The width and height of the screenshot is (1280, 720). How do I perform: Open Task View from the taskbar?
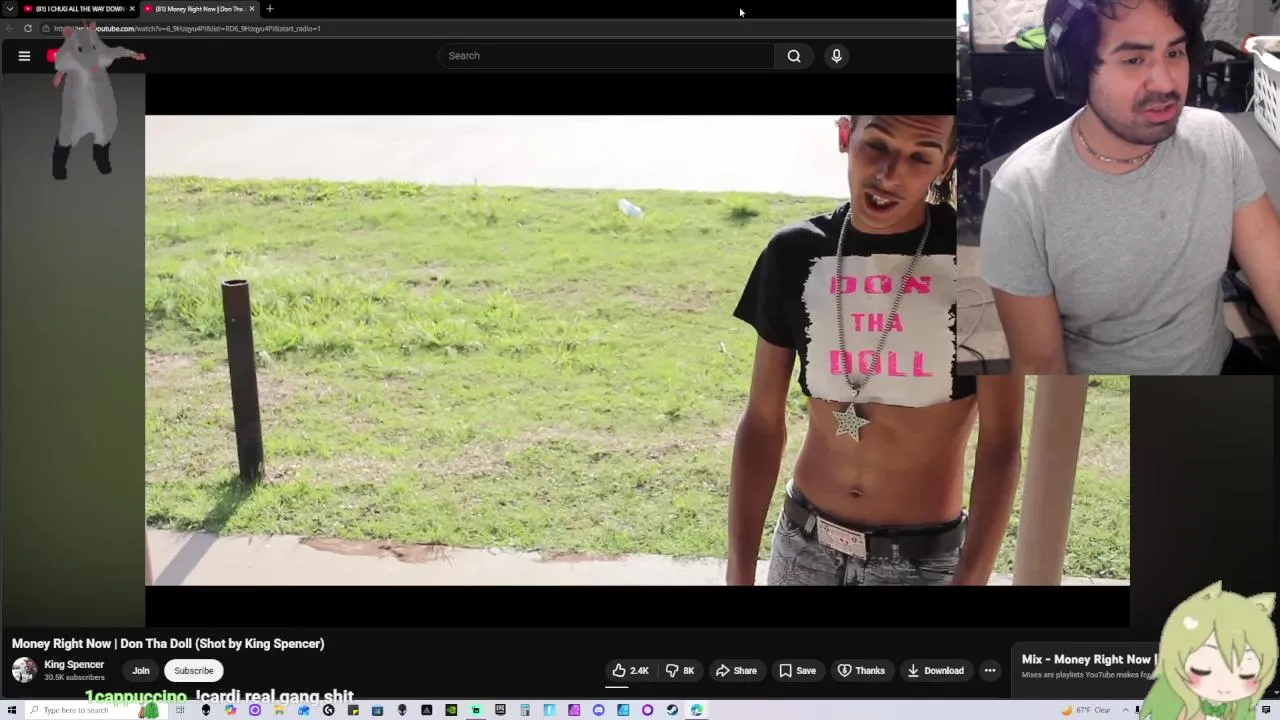180,710
